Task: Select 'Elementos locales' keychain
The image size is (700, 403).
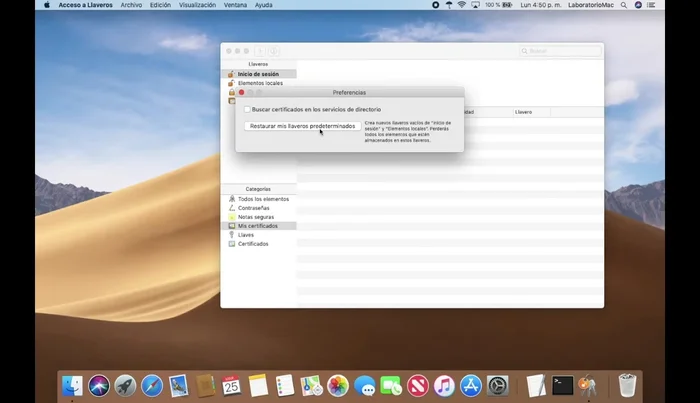Action: tap(260, 83)
